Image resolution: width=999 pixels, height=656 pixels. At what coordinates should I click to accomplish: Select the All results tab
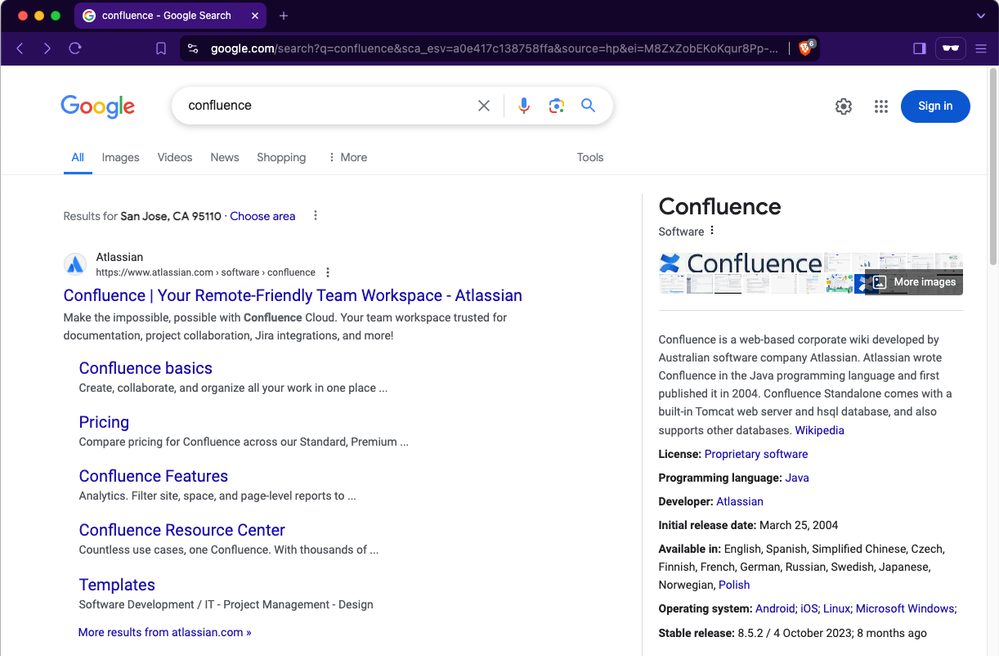coord(78,157)
